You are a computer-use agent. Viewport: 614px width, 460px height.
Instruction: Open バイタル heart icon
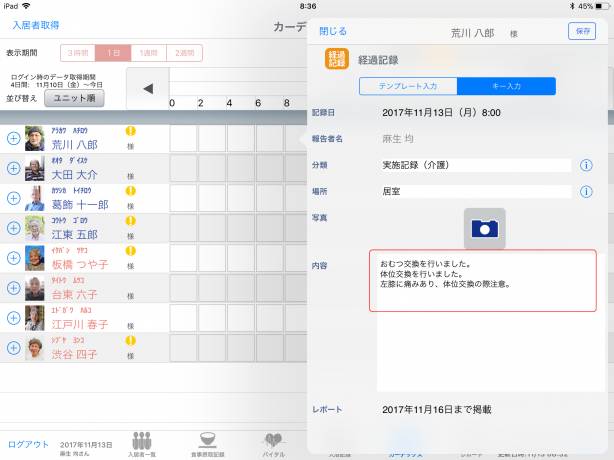point(272,443)
